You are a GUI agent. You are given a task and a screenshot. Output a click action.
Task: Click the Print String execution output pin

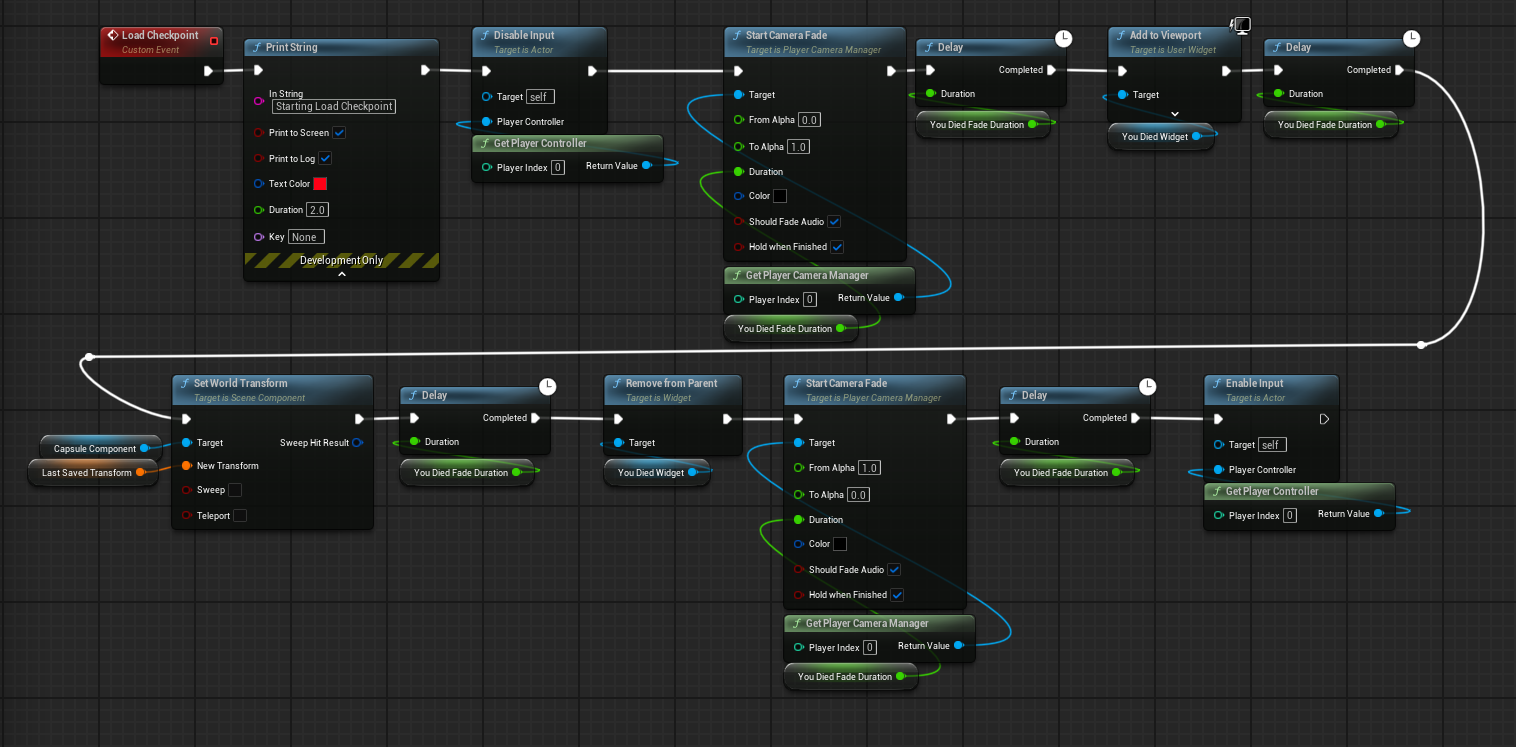point(425,71)
